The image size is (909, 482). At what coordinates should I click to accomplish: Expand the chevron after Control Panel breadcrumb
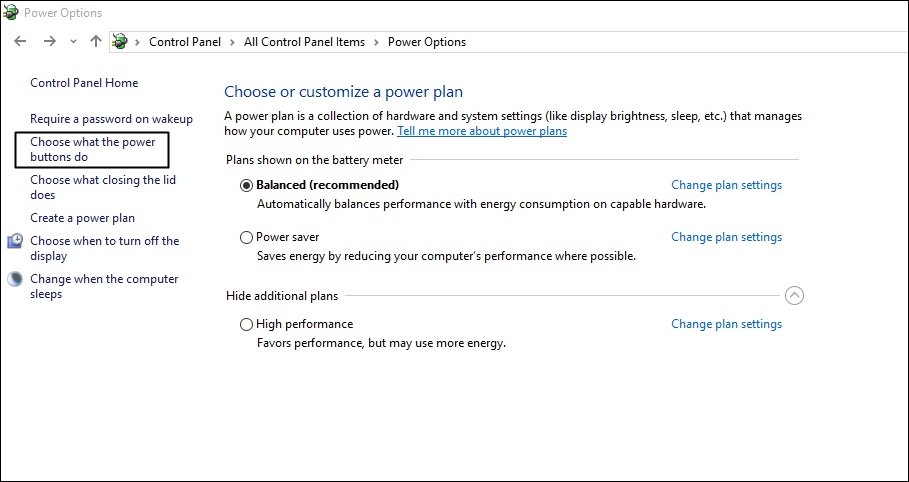[232, 42]
